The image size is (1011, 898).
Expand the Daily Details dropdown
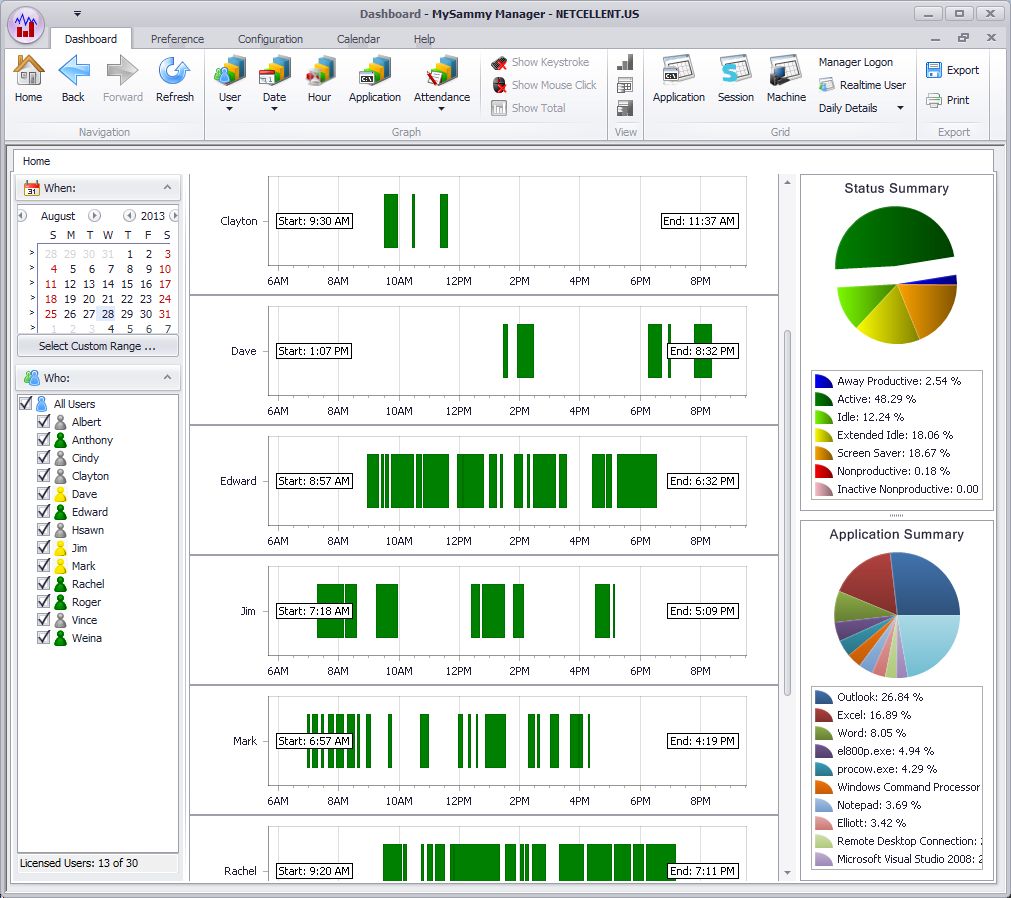point(900,108)
